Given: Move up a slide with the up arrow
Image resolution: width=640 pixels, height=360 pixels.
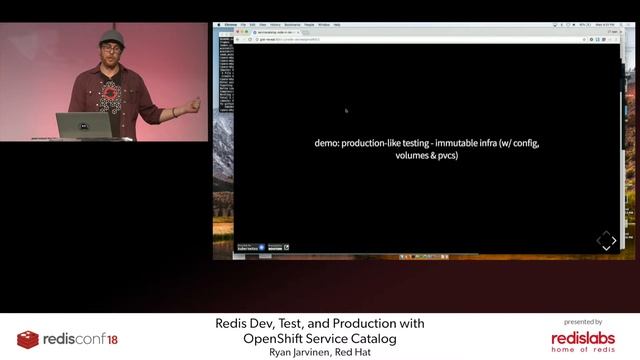Looking at the screenshot, I should click(x=607, y=233).
